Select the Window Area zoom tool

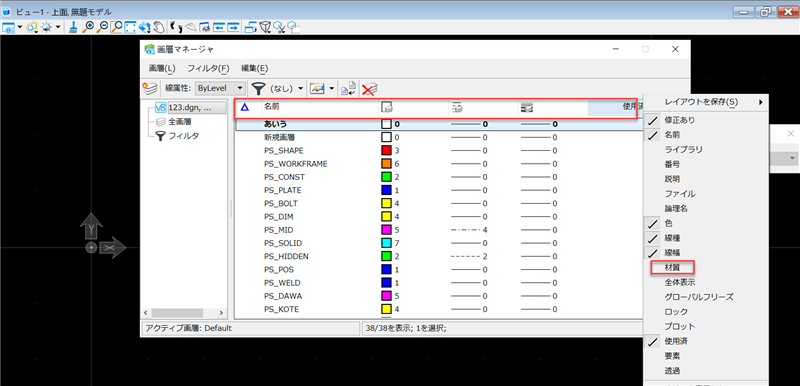[x=116, y=27]
